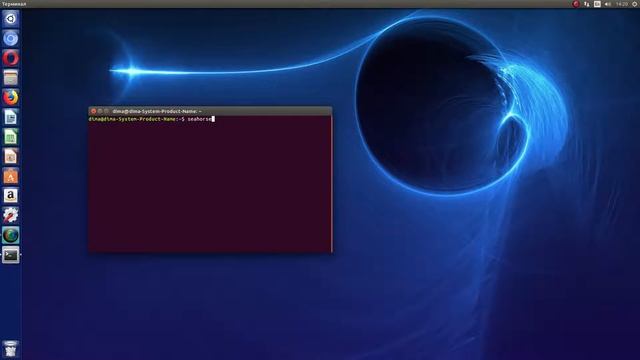
Task: Open the Trash at the dock bottom
Action: [x=11, y=349]
